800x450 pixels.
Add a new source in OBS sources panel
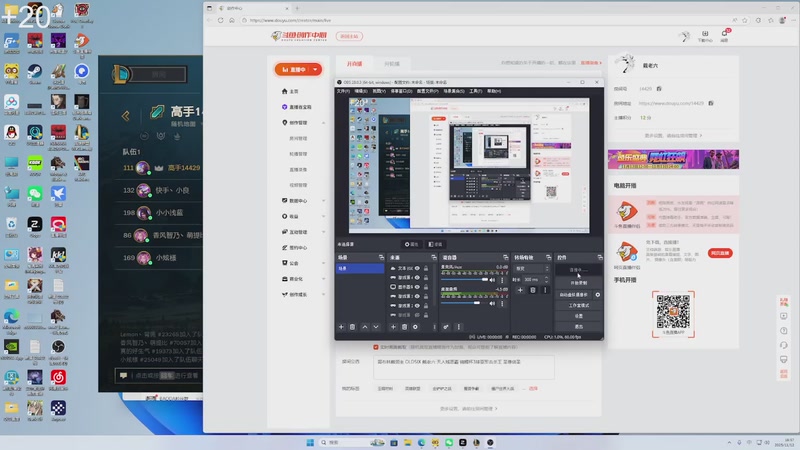click(393, 327)
